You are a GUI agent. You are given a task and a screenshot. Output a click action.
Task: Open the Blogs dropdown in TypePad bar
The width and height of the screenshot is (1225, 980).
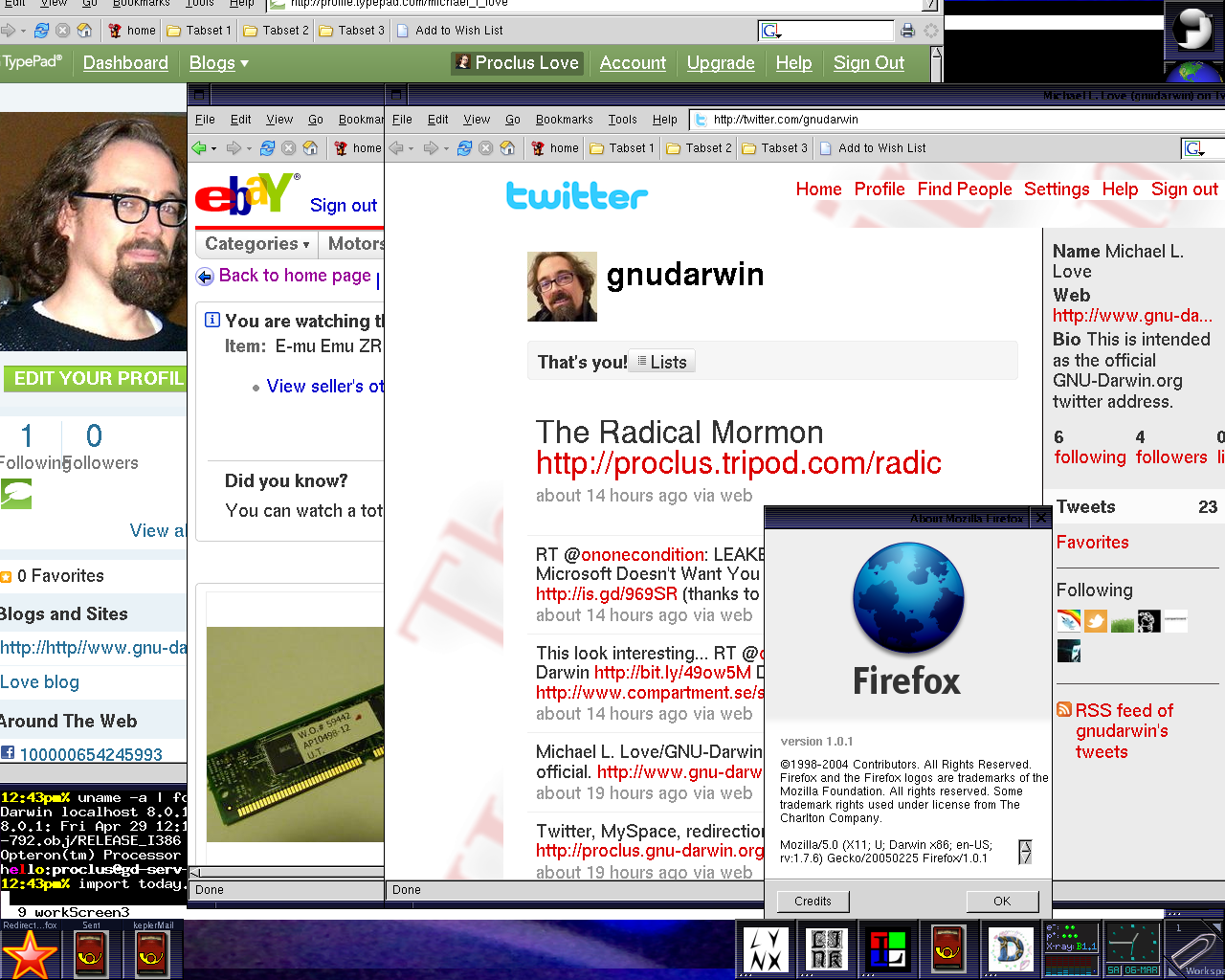218,63
